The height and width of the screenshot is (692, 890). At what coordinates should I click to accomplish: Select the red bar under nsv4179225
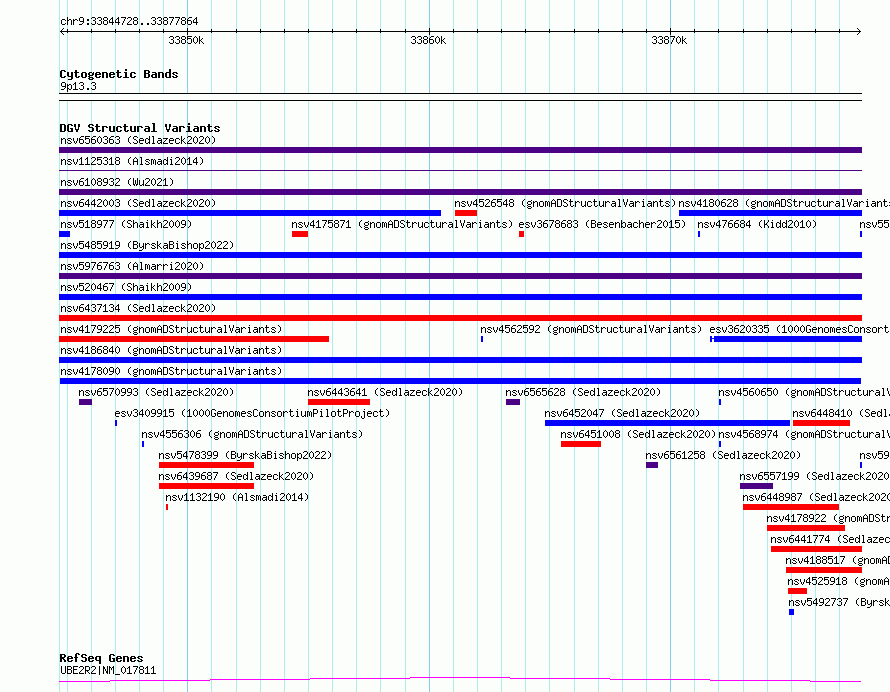point(194,339)
